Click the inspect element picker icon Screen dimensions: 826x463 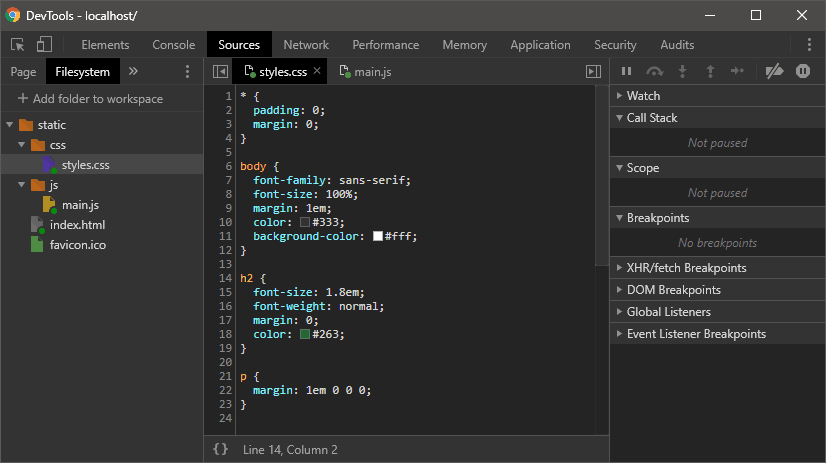(18, 45)
